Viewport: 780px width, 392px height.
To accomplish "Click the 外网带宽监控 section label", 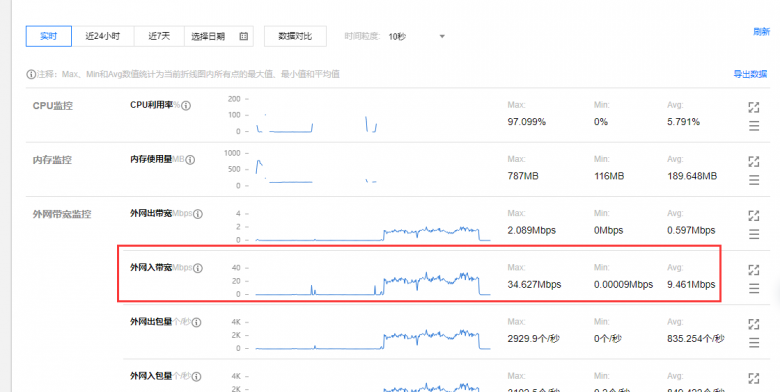I will (x=62, y=214).
